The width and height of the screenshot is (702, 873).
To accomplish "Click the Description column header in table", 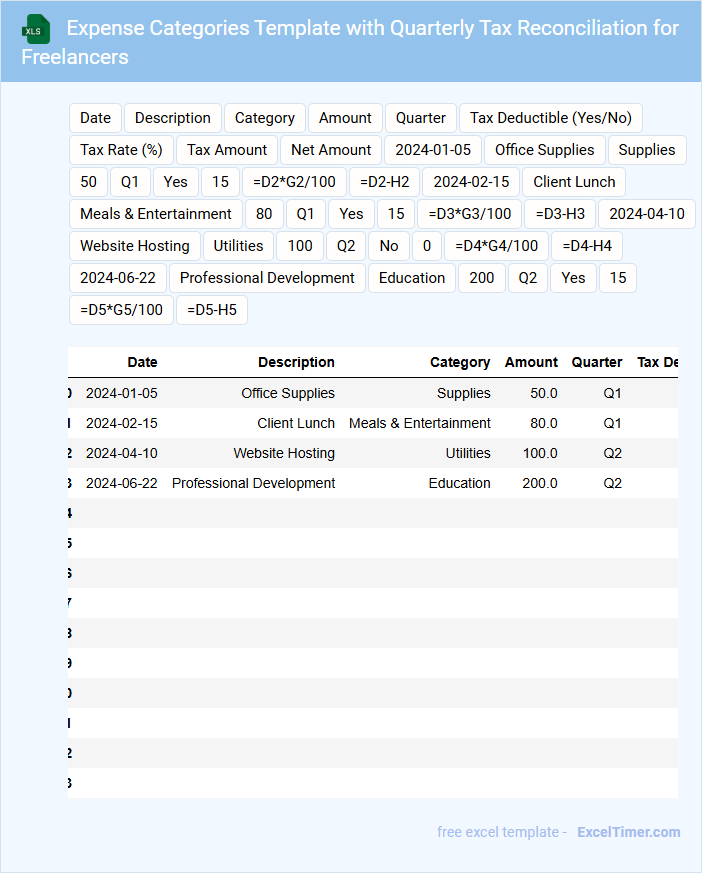I will pos(296,362).
